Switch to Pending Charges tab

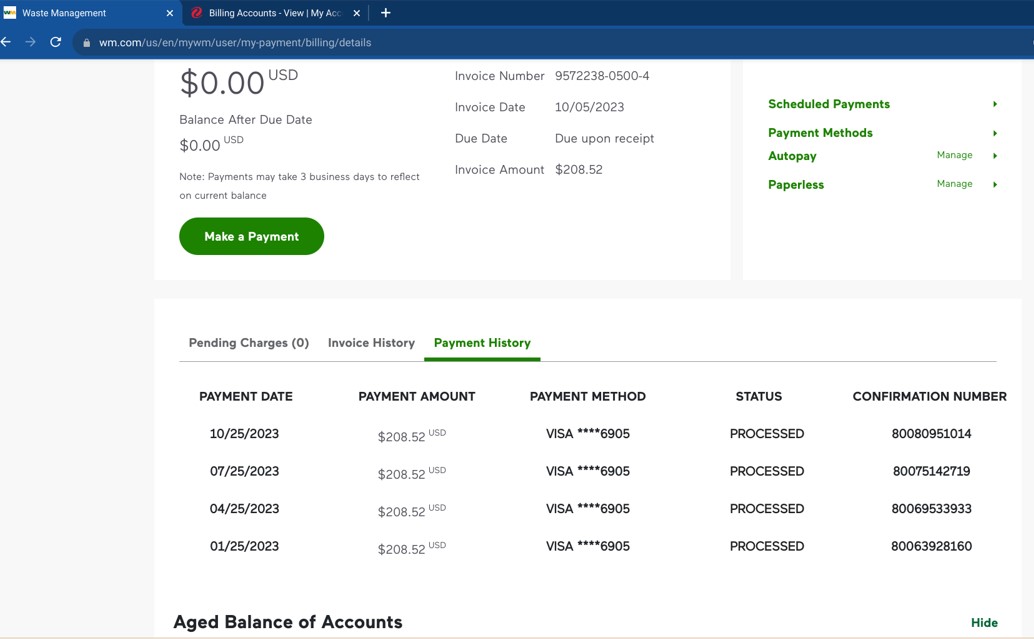[248, 343]
